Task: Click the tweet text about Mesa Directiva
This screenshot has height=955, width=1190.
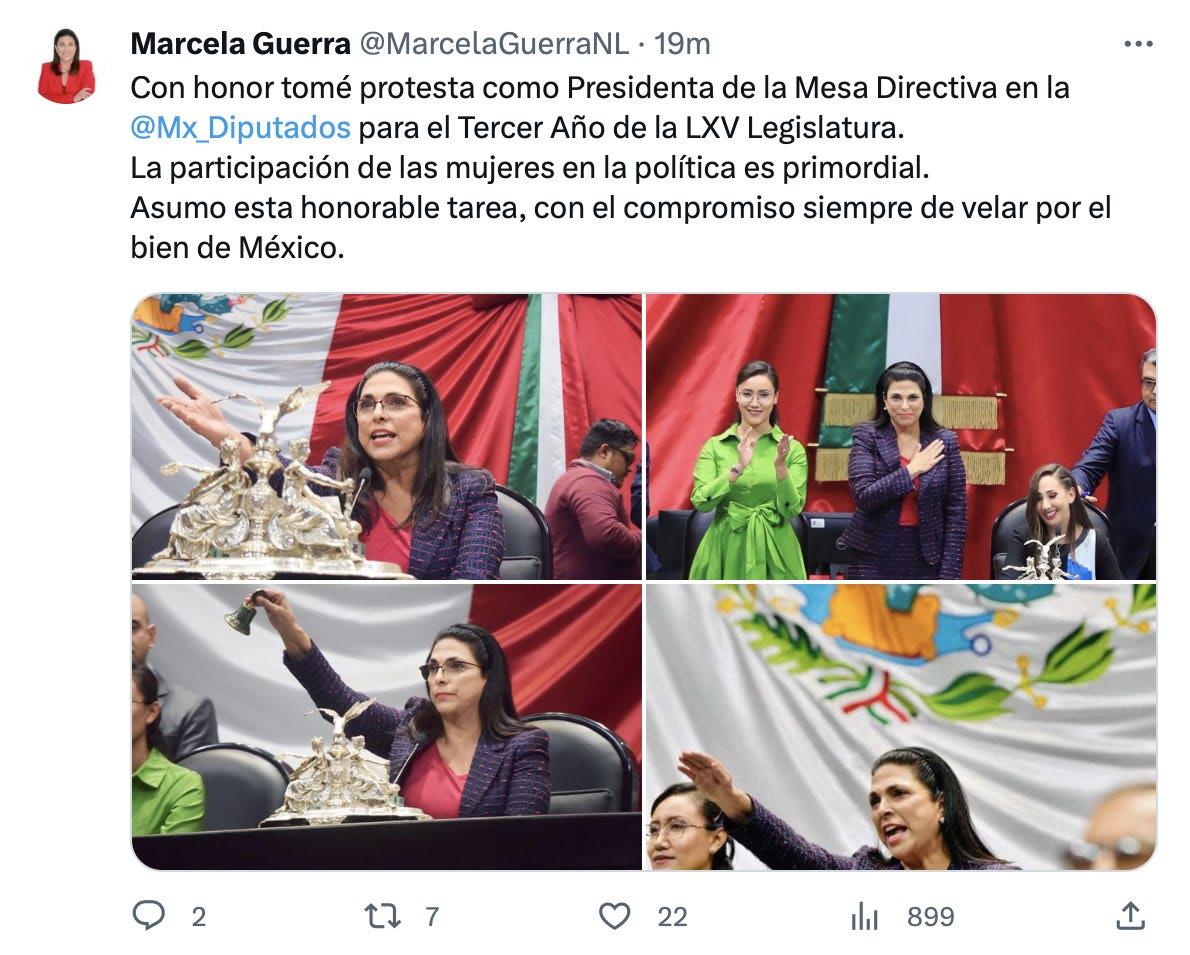Action: coord(621,167)
